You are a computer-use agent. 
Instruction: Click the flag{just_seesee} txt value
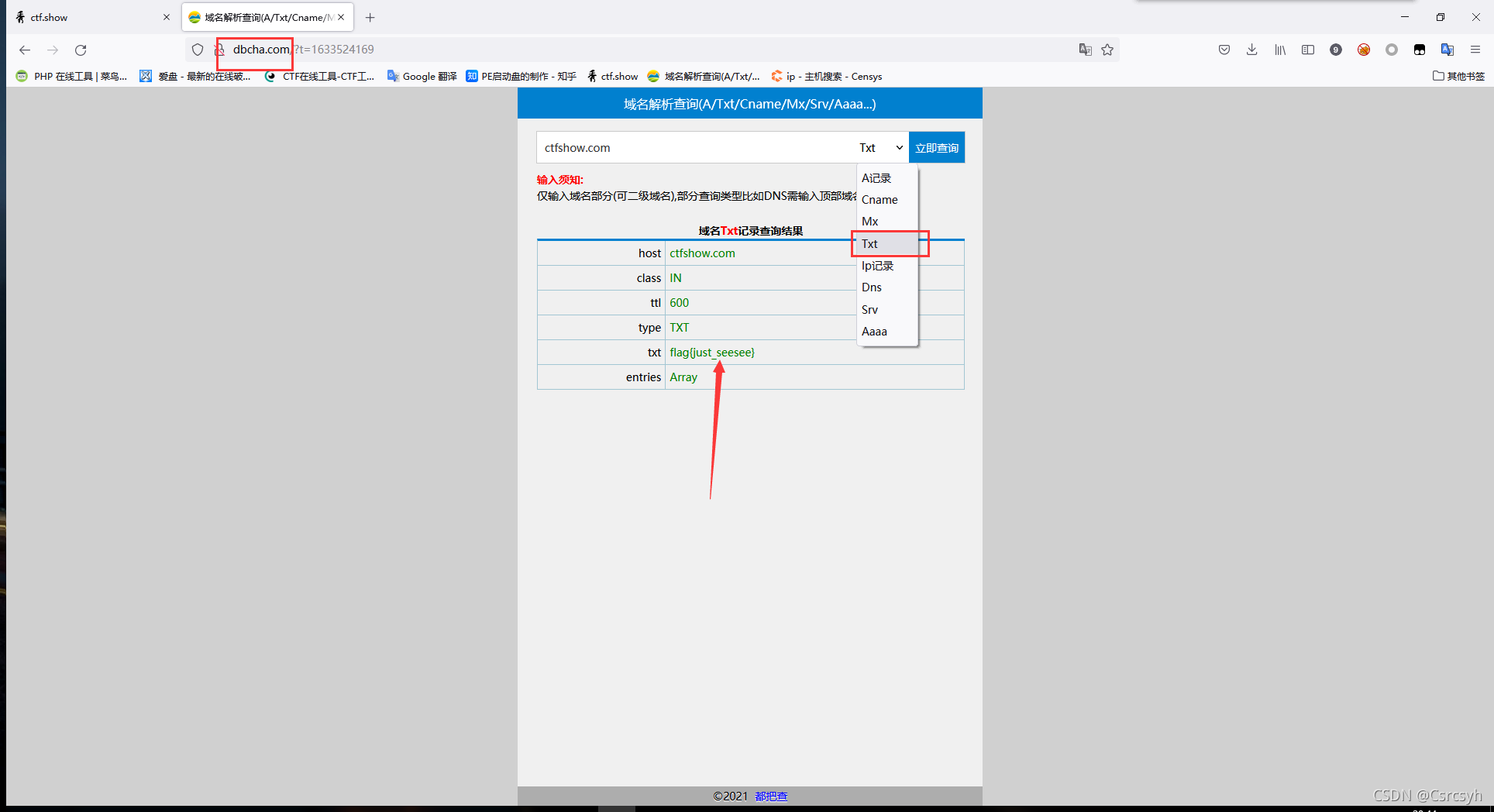(x=712, y=353)
